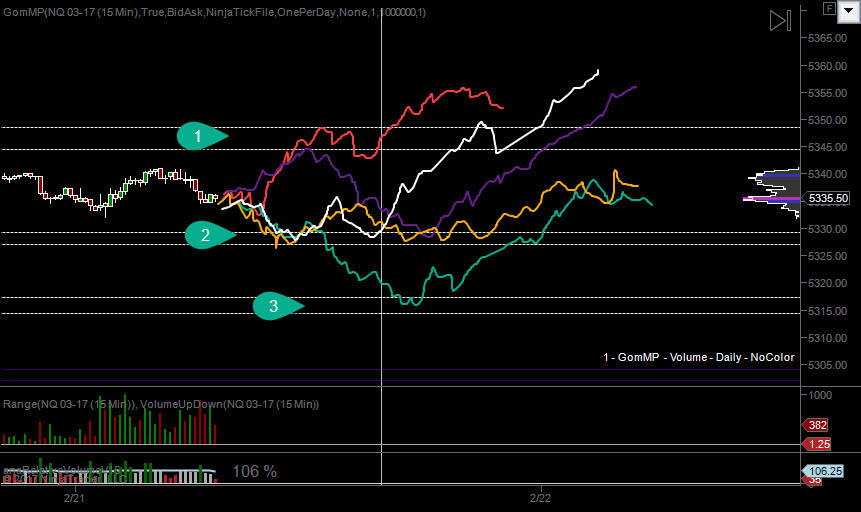
Task: Click the 2/21 date label
Action: (x=74, y=498)
